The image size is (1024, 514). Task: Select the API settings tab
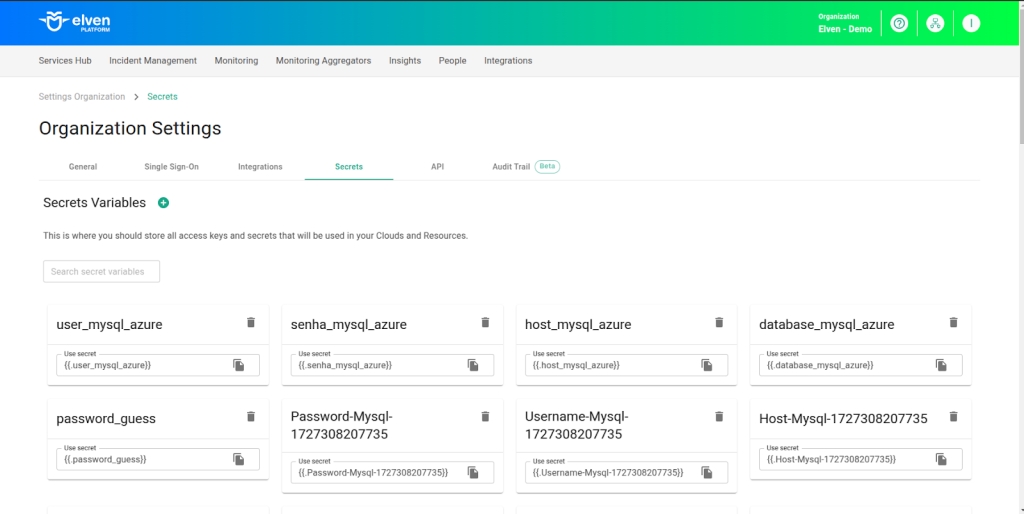[x=437, y=167]
